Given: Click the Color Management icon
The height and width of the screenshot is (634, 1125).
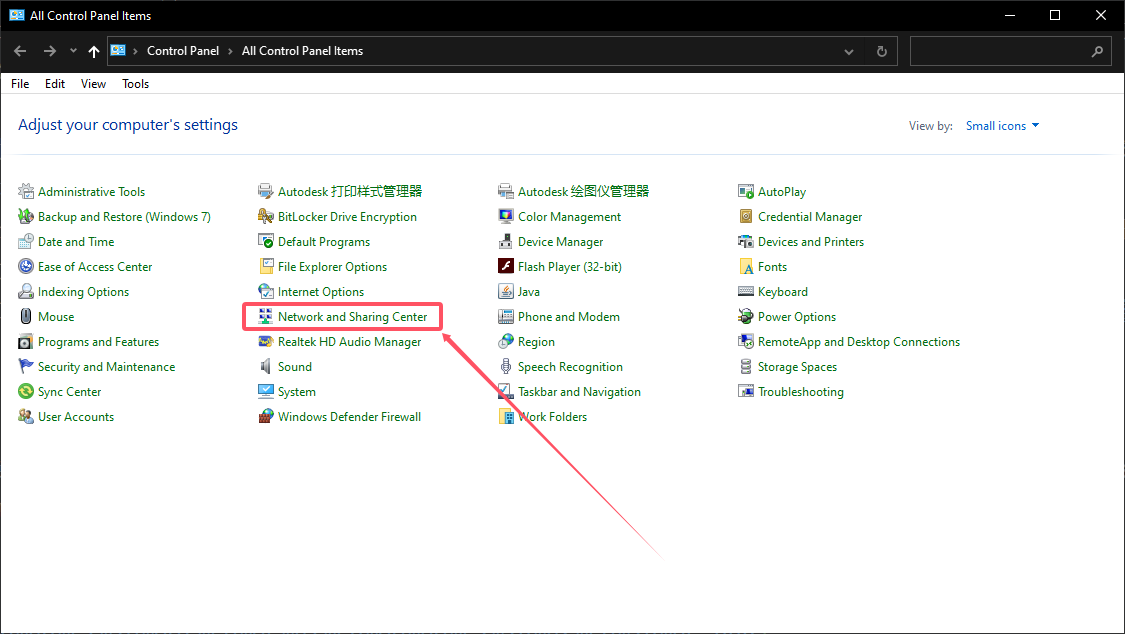Looking at the screenshot, I should point(506,217).
